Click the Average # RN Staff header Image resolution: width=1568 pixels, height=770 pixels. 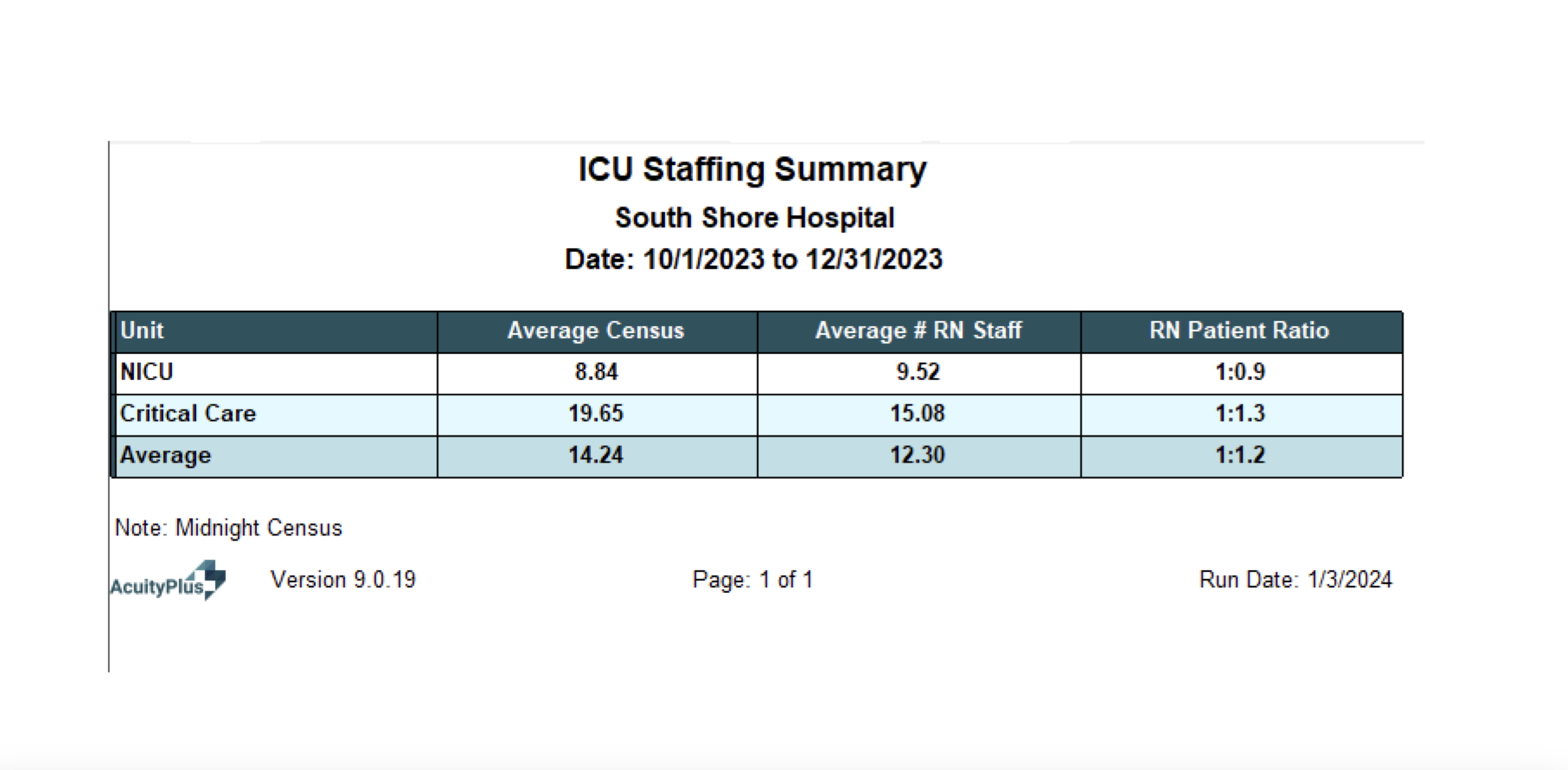click(918, 331)
